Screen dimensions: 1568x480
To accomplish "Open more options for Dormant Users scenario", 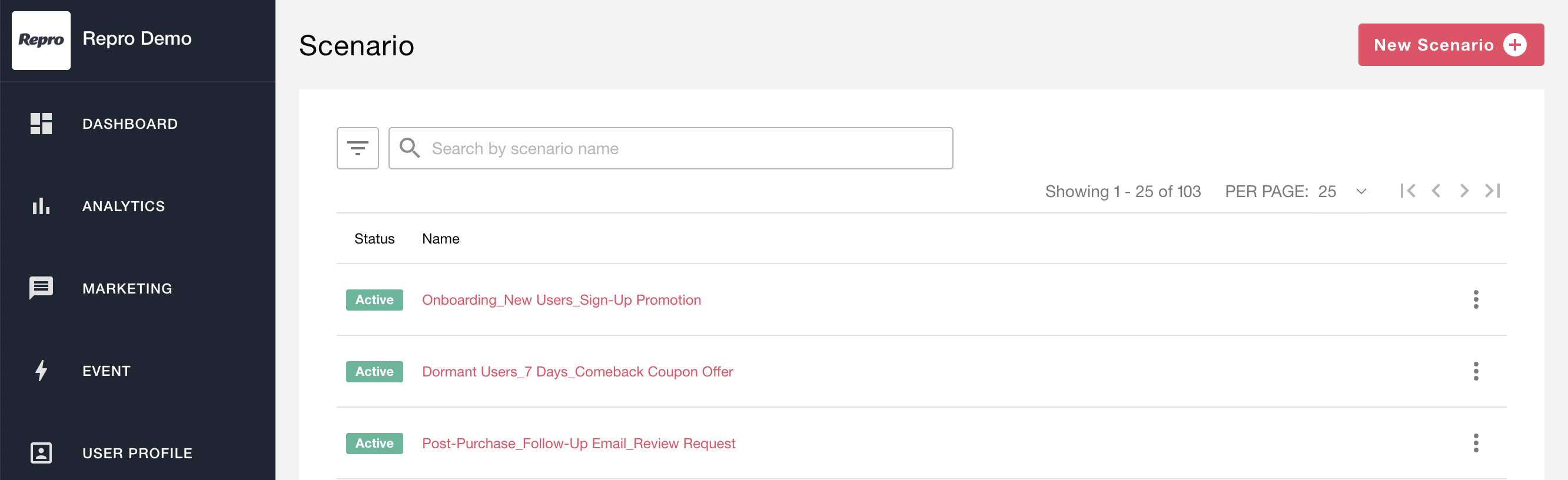I will click(x=1476, y=371).
